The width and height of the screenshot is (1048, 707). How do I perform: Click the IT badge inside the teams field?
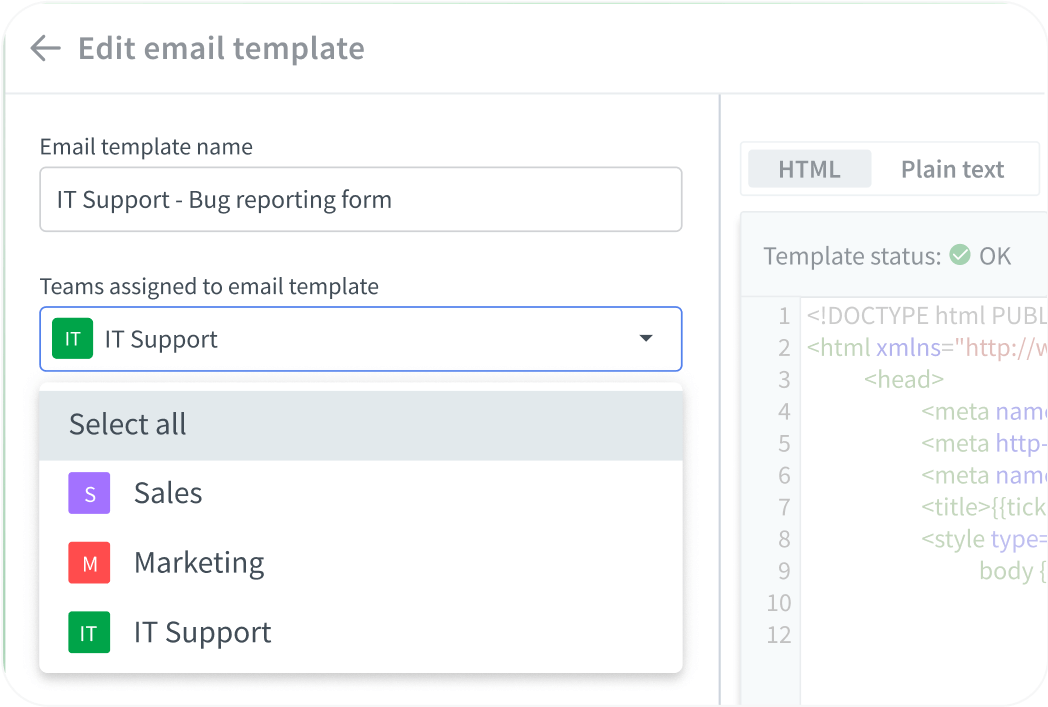pos(71,338)
